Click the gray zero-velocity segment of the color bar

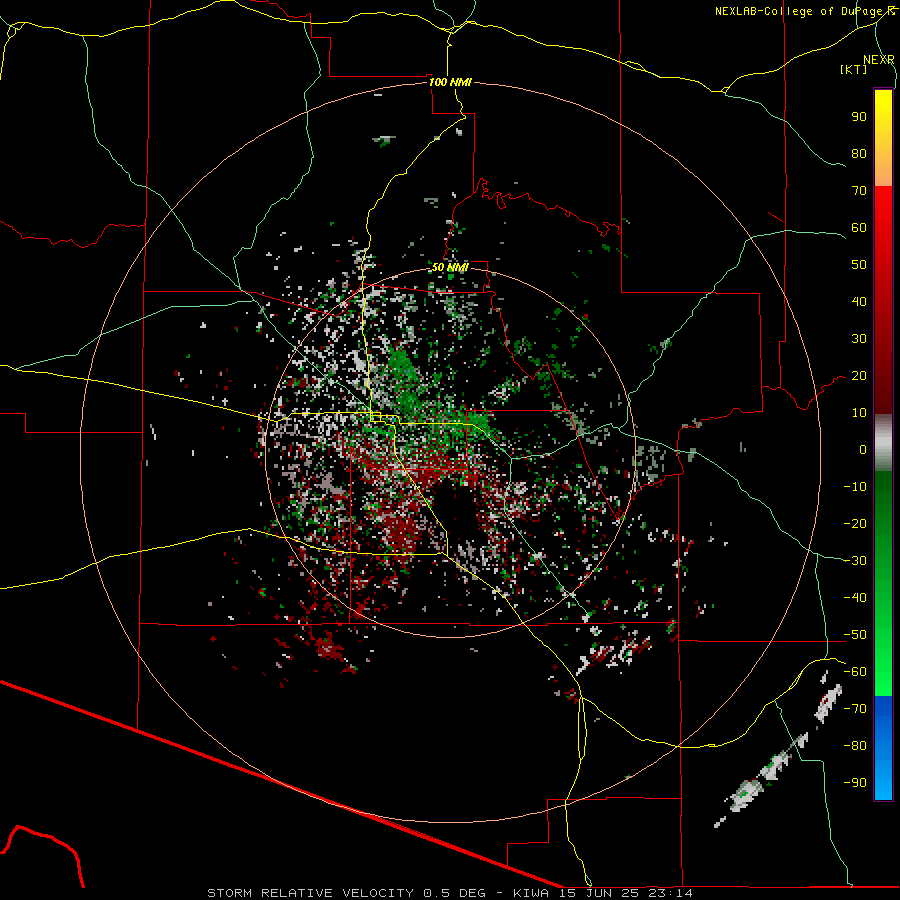(x=883, y=443)
